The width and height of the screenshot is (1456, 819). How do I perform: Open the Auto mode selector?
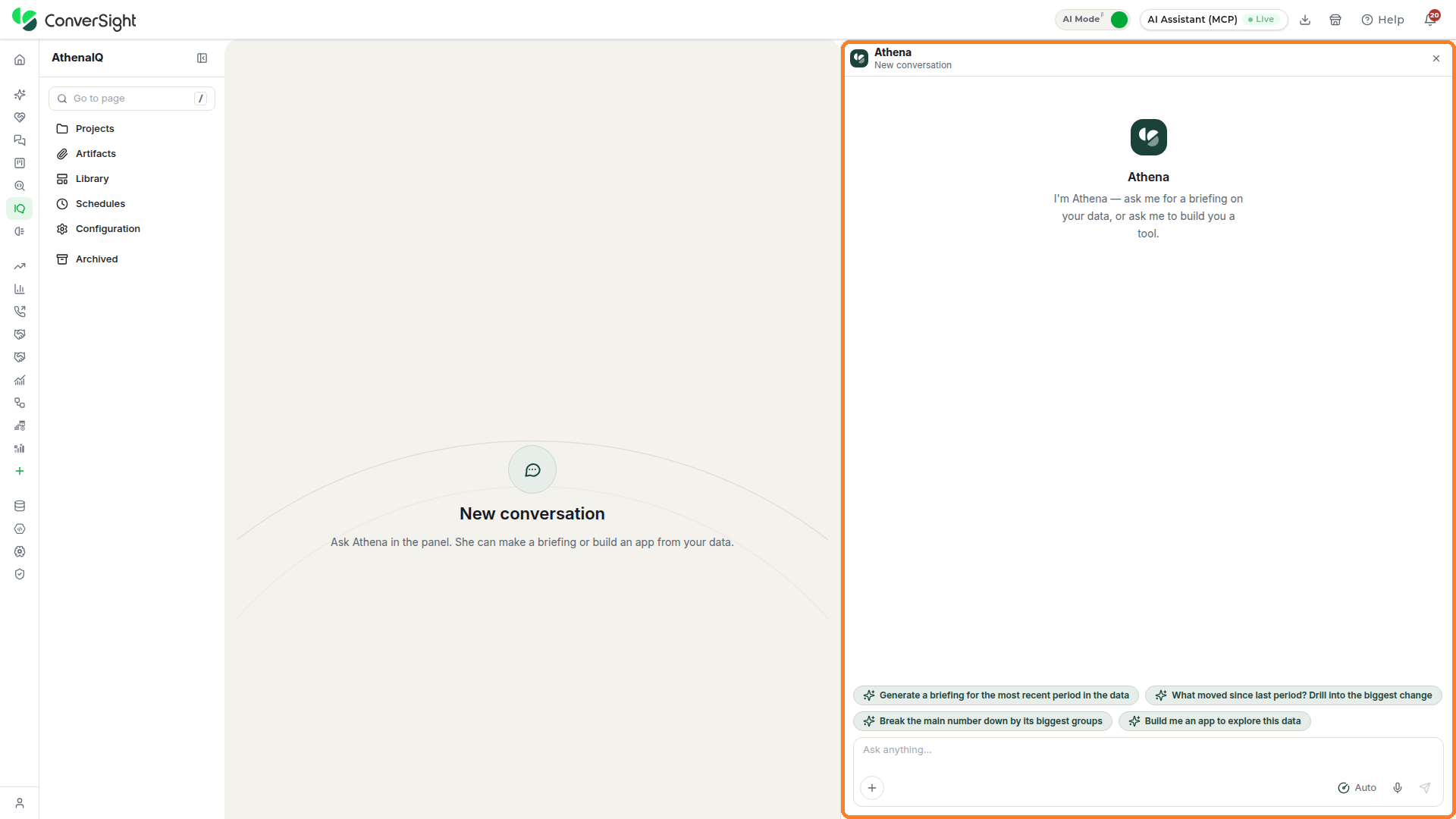pyautogui.click(x=1357, y=788)
